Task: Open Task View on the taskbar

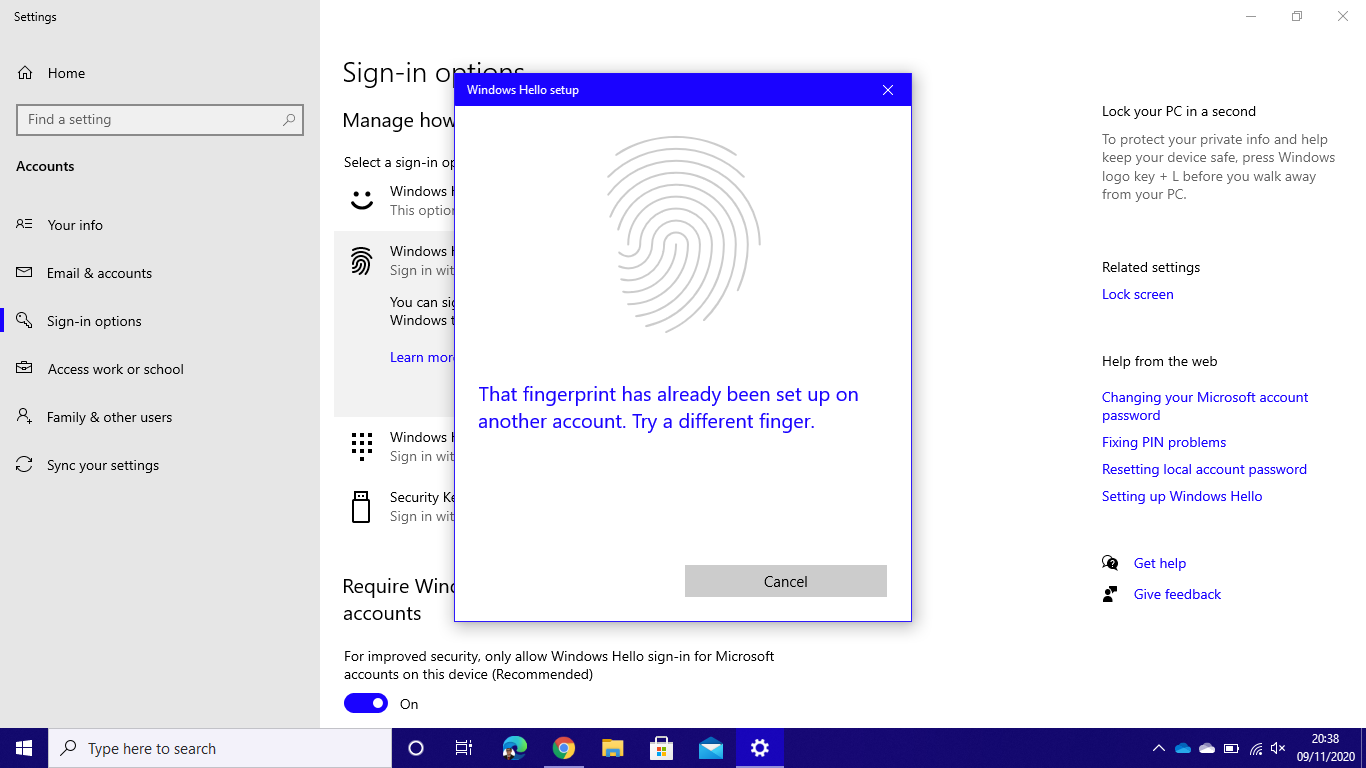Action: [464, 748]
